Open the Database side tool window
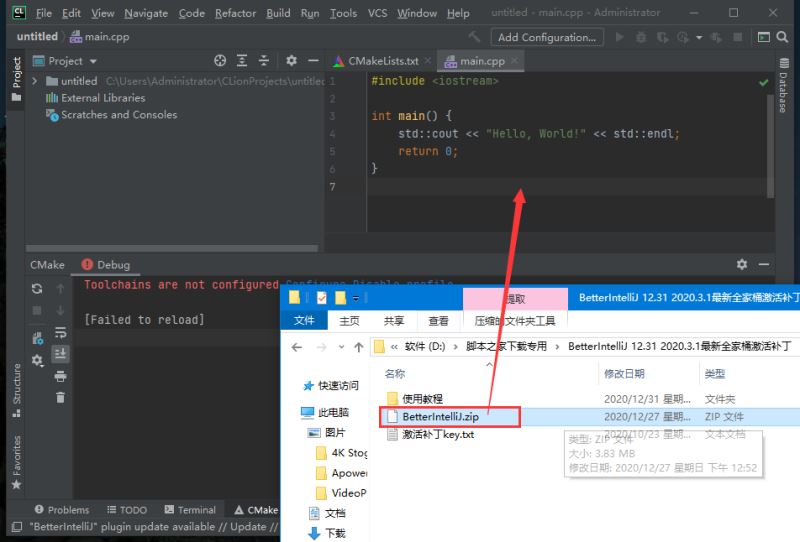This screenshot has height=542, width=800. (783, 86)
